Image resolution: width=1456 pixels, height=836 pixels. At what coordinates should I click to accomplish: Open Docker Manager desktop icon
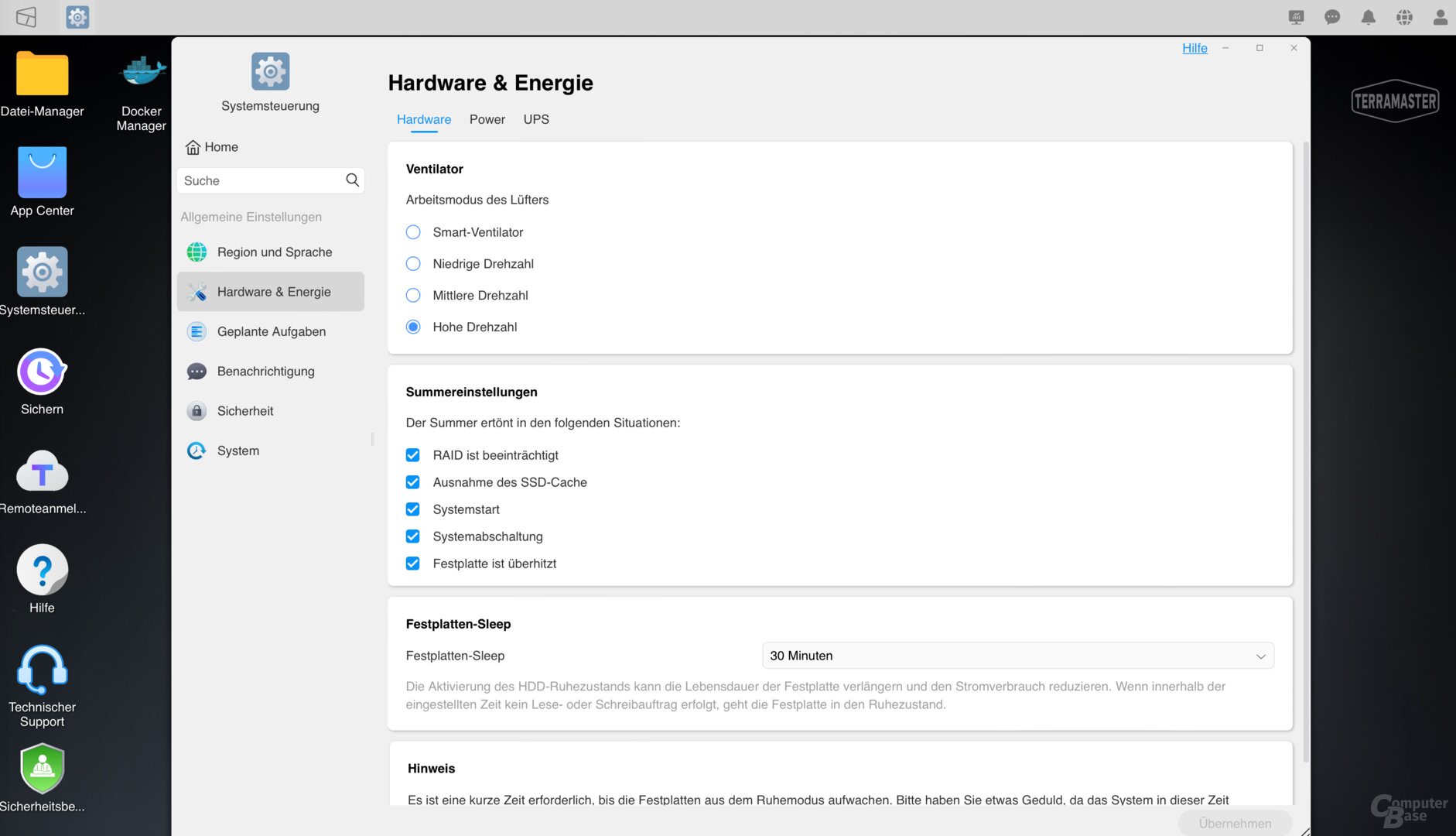point(142,75)
